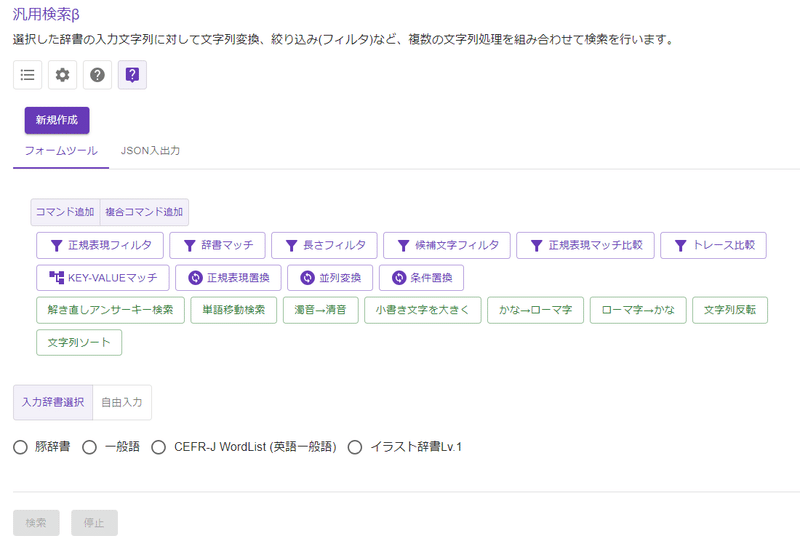Select the イラスト辞書Lv.1 radio button

pyautogui.click(x=355, y=448)
